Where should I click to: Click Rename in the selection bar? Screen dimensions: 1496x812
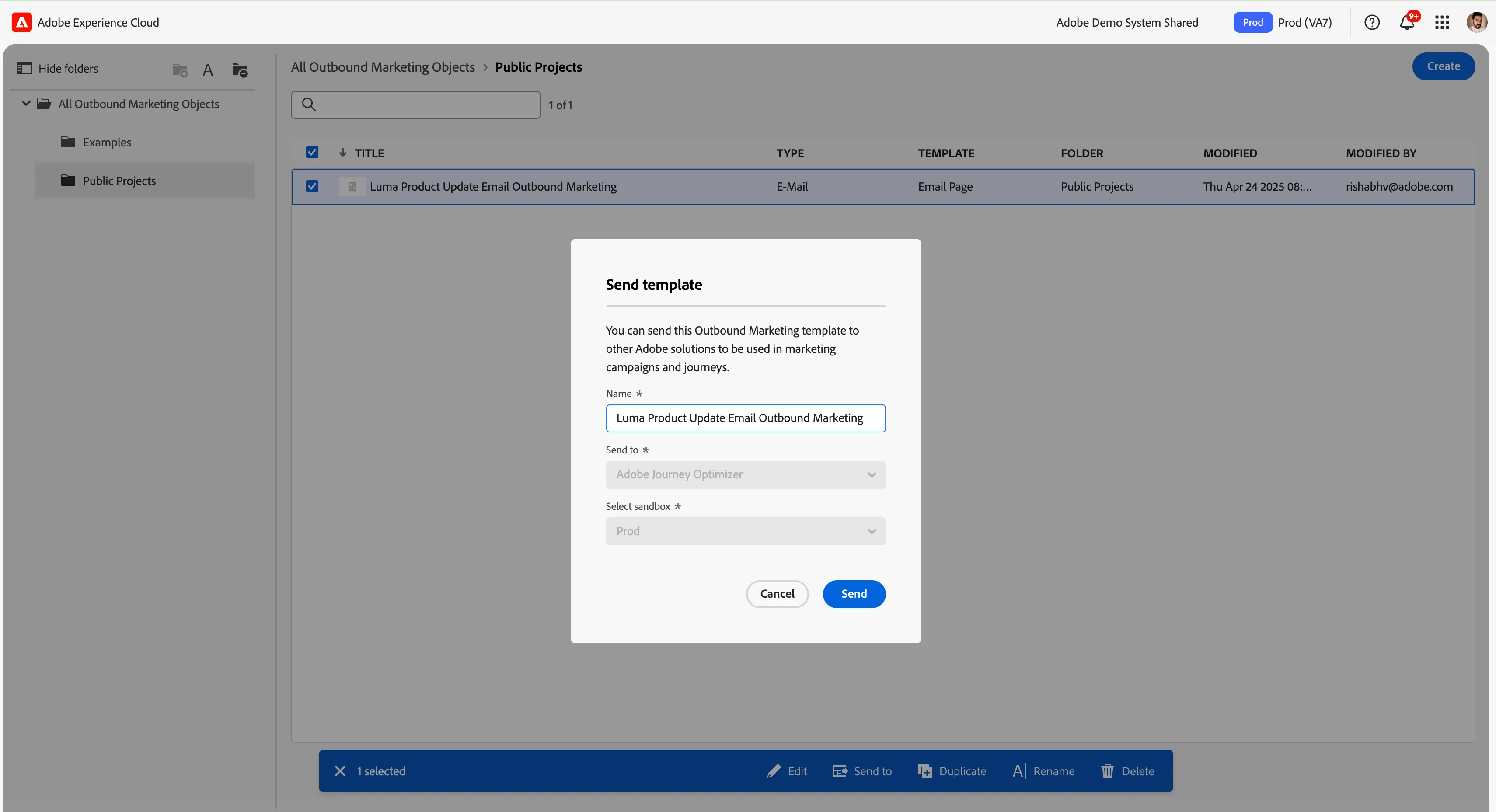(x=1043, y=771)
